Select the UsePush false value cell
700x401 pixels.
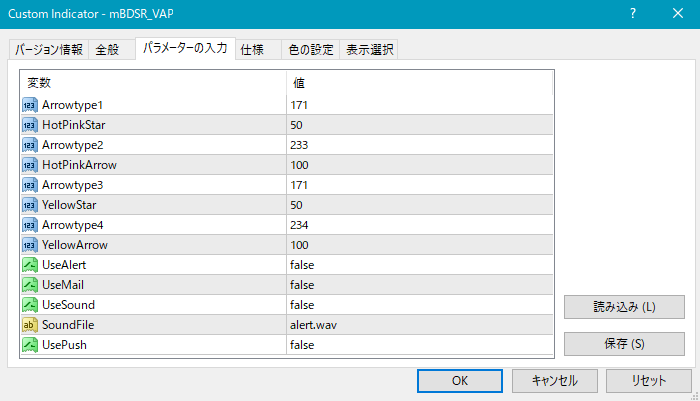pyautogui.click(x=418, y=345)
